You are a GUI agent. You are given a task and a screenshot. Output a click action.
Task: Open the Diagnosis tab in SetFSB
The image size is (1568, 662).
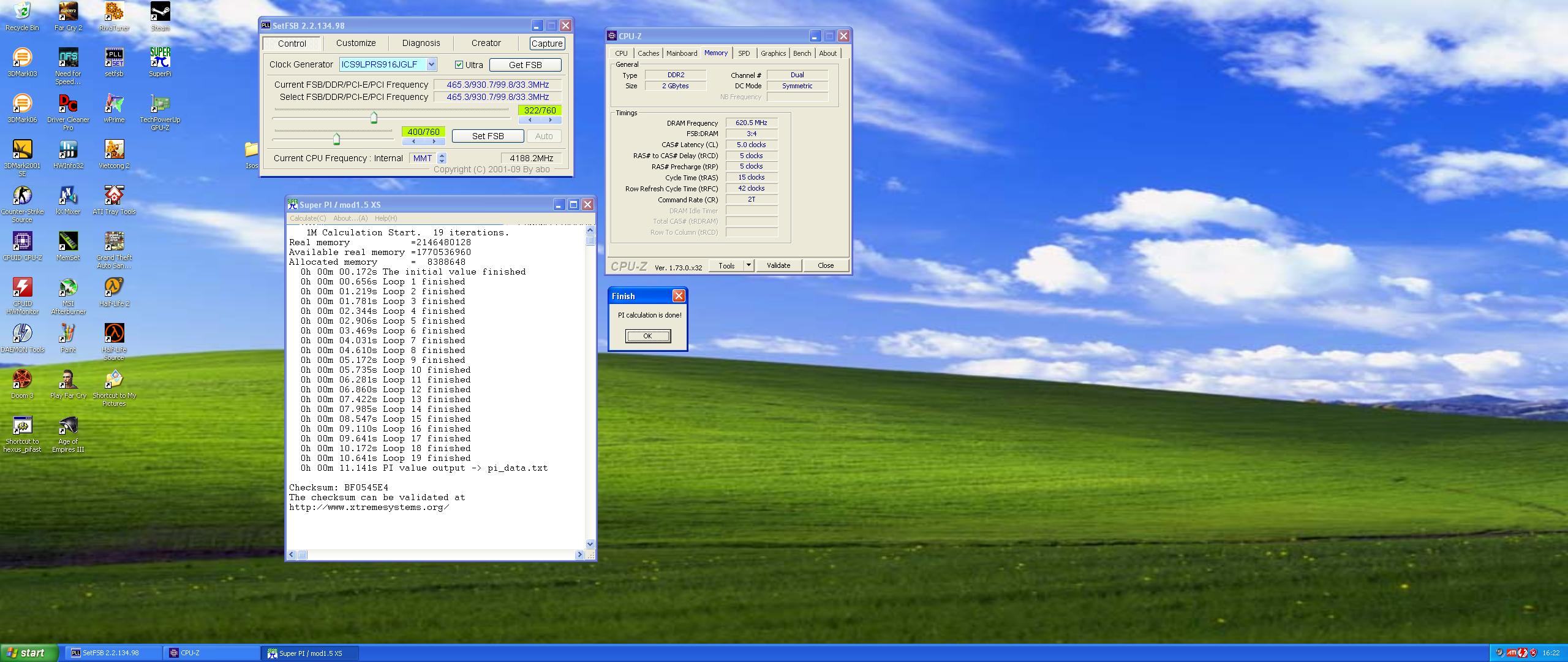421,43
